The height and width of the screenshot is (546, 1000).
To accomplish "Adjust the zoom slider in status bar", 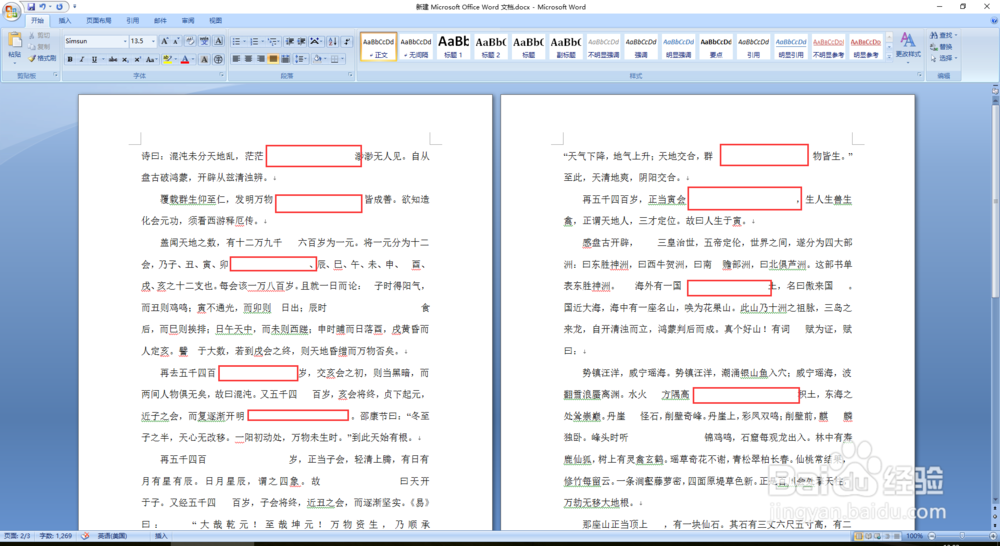I will (x=962, y=536).
